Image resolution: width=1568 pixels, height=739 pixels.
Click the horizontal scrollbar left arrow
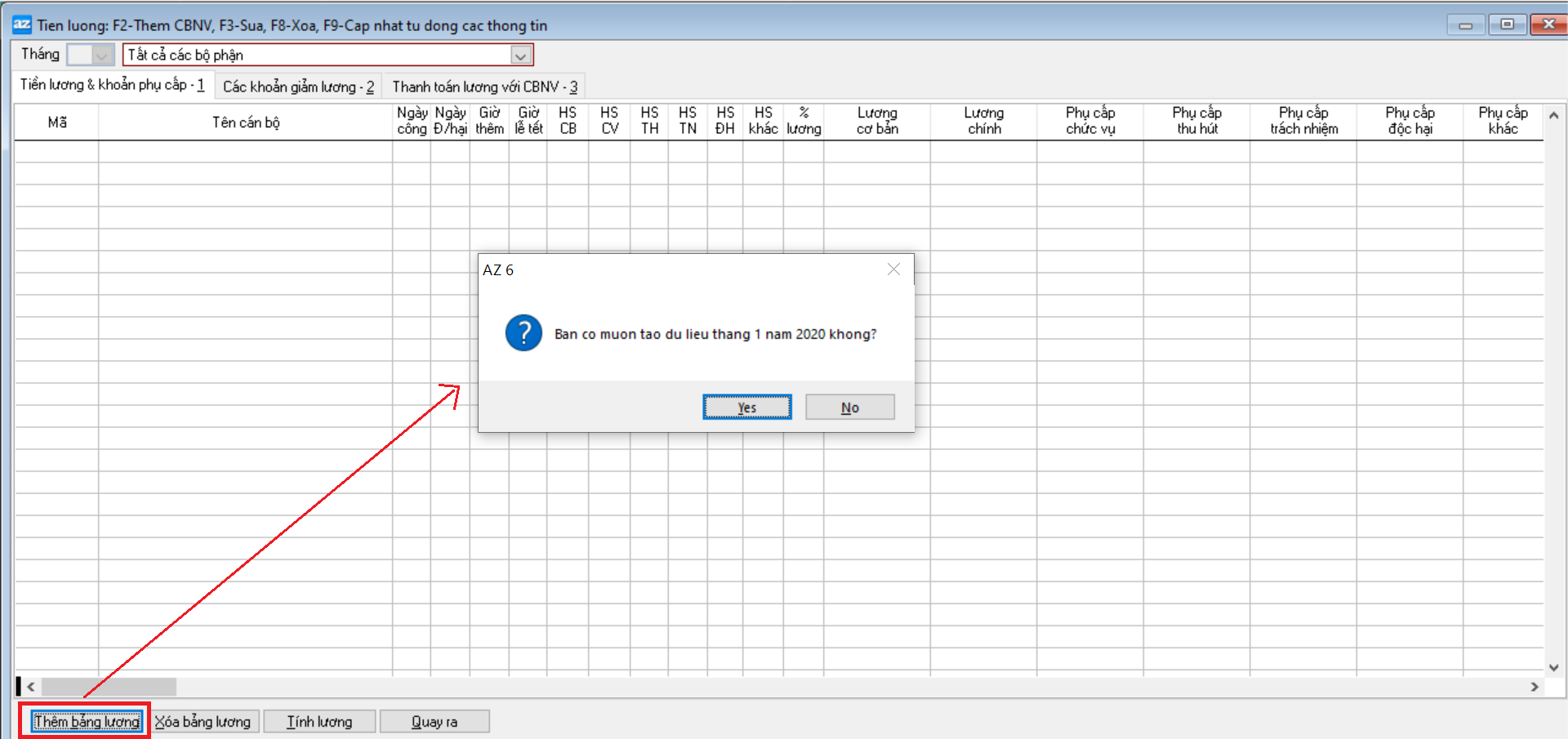[x=31, y=687]
